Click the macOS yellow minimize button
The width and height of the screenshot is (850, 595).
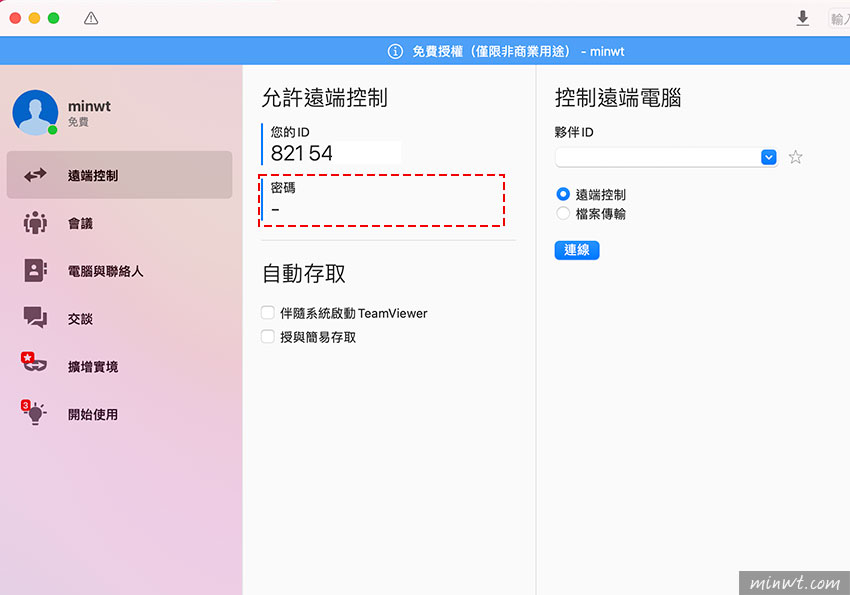(x=34, y=18)
